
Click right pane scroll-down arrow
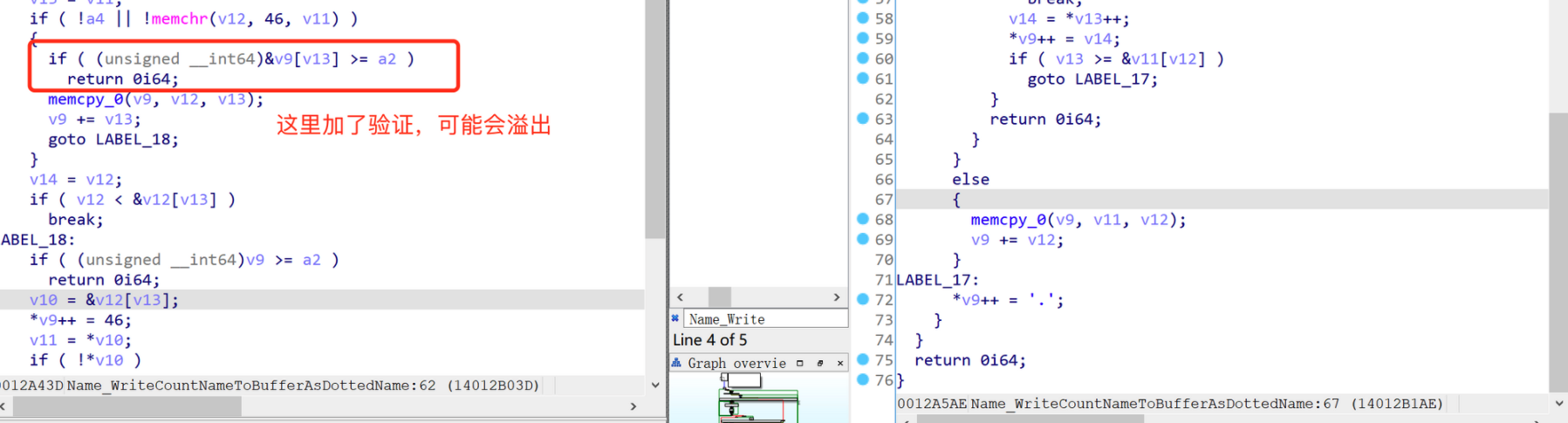tap(1559, 404)
